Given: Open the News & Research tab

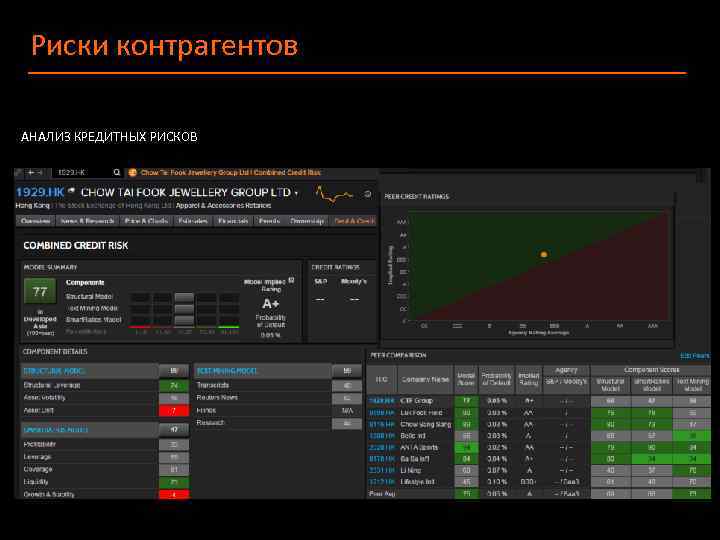Looking at the screenshot, I should [87, 221].
